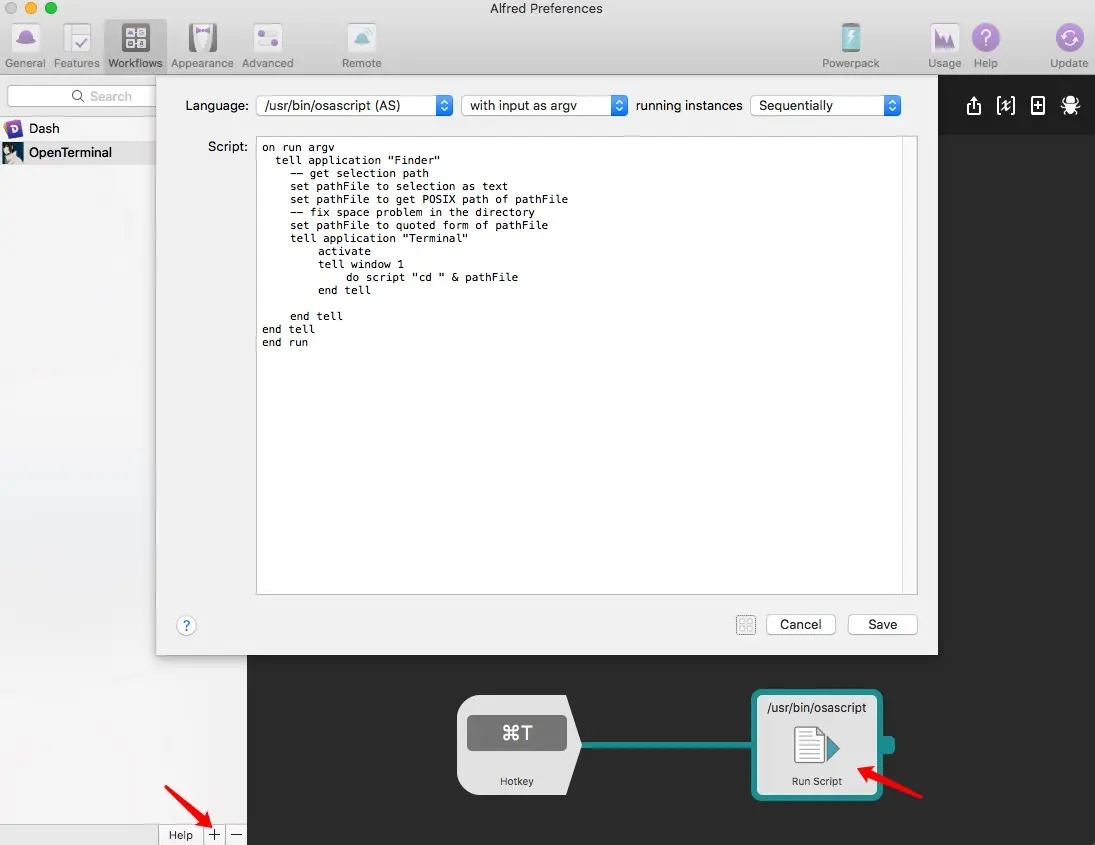The image size is (1095, 845).
Task: Click the Run Script output connector nub
Action: tap(888, 744)
